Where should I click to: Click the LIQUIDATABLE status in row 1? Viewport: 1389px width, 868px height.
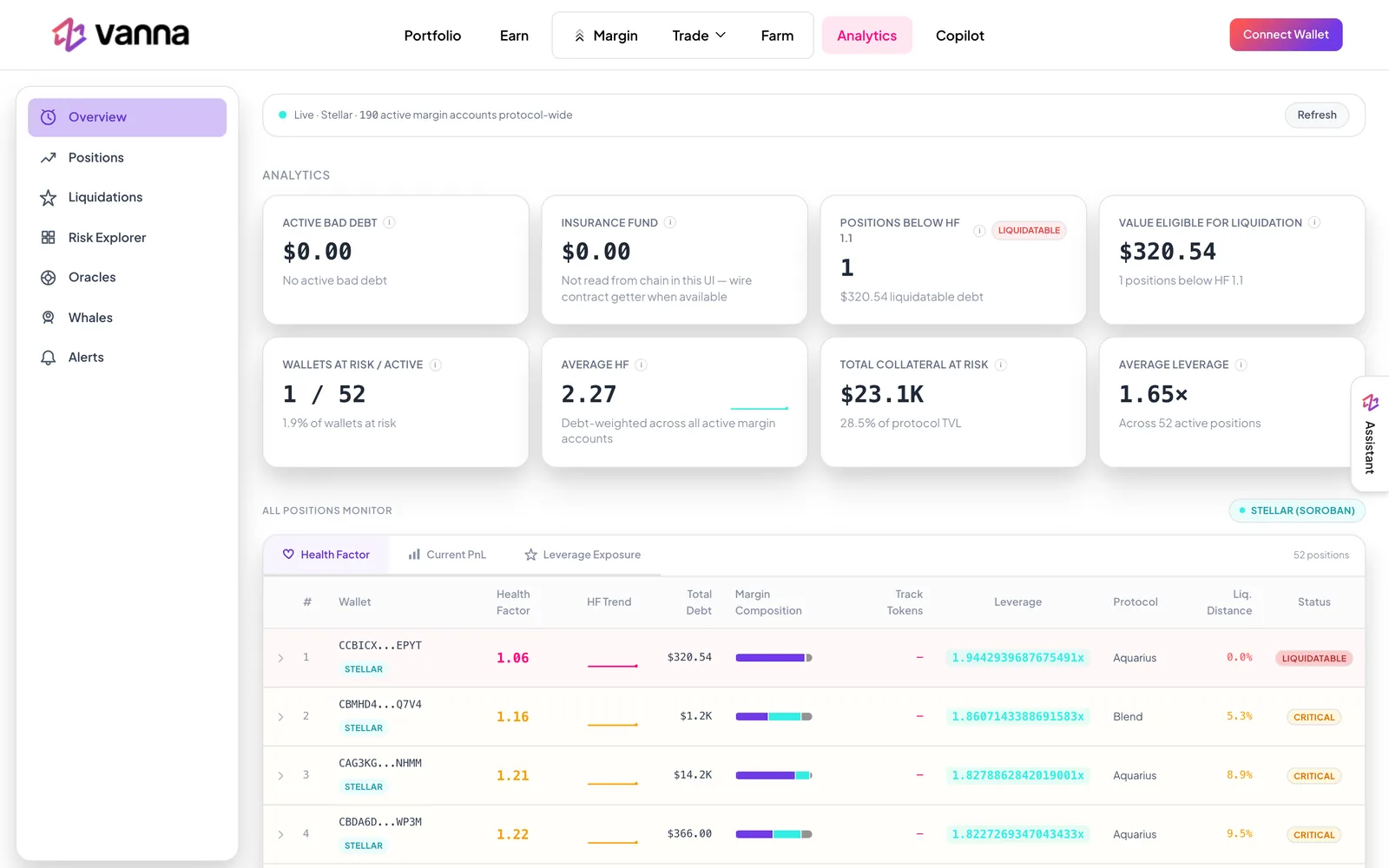1313,659
